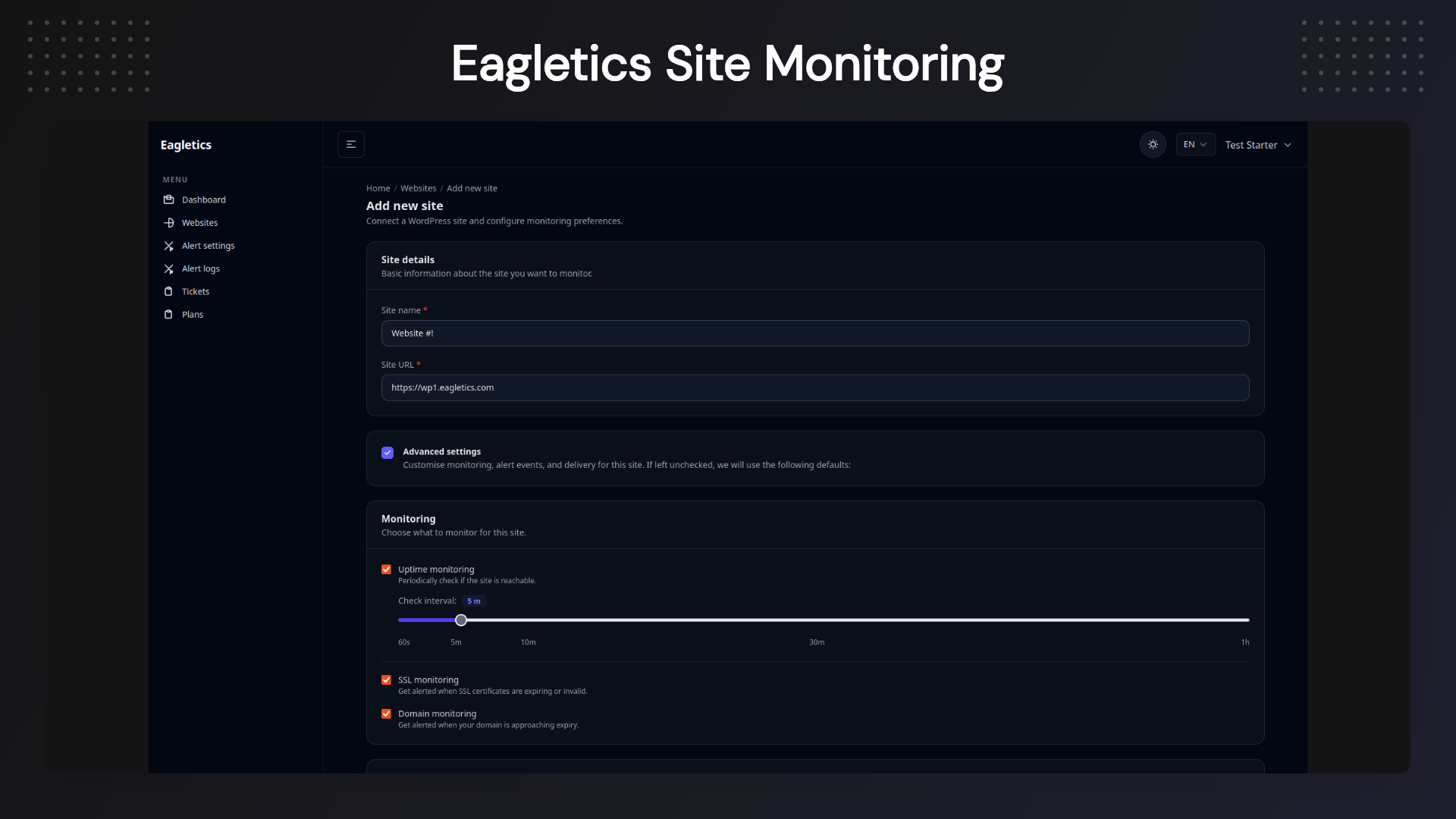Click the 'Add new site' page heading
Screen dimensions: 1456x819
click(405, 206)
